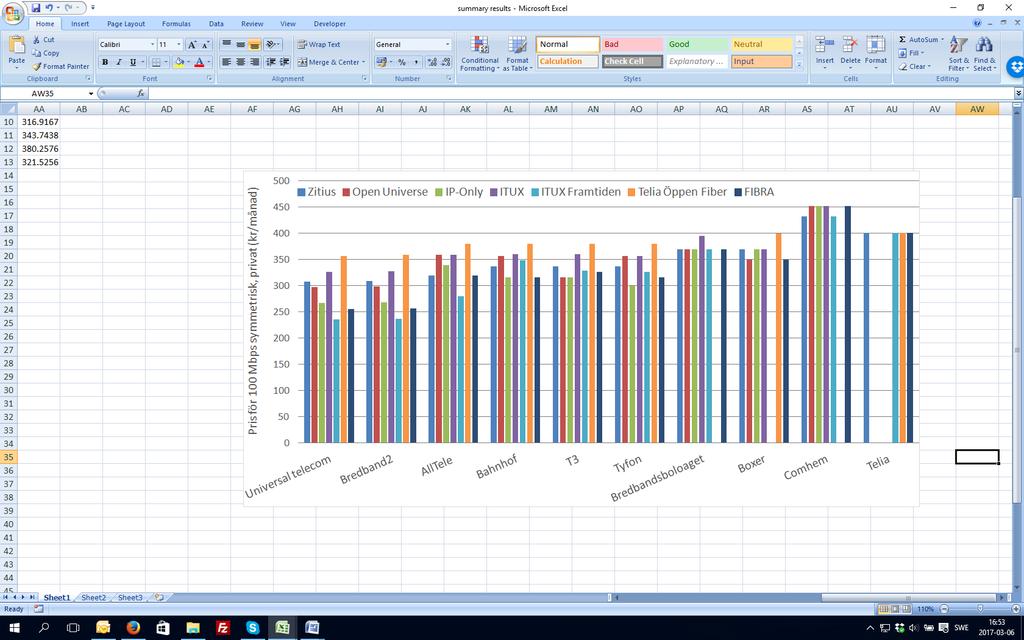Cut the selection with the scissors icon
The width and height of the screenshot is (1024, 640).
pos(37,40)
